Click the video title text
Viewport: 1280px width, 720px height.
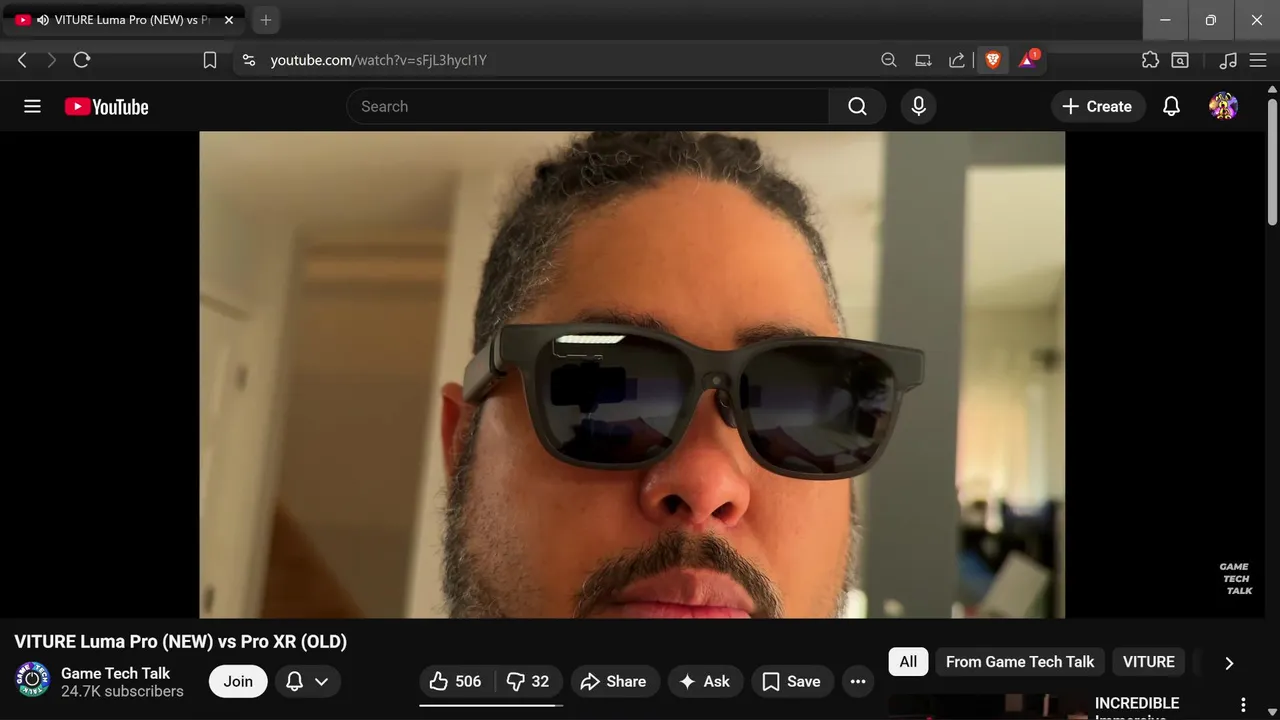180,641
